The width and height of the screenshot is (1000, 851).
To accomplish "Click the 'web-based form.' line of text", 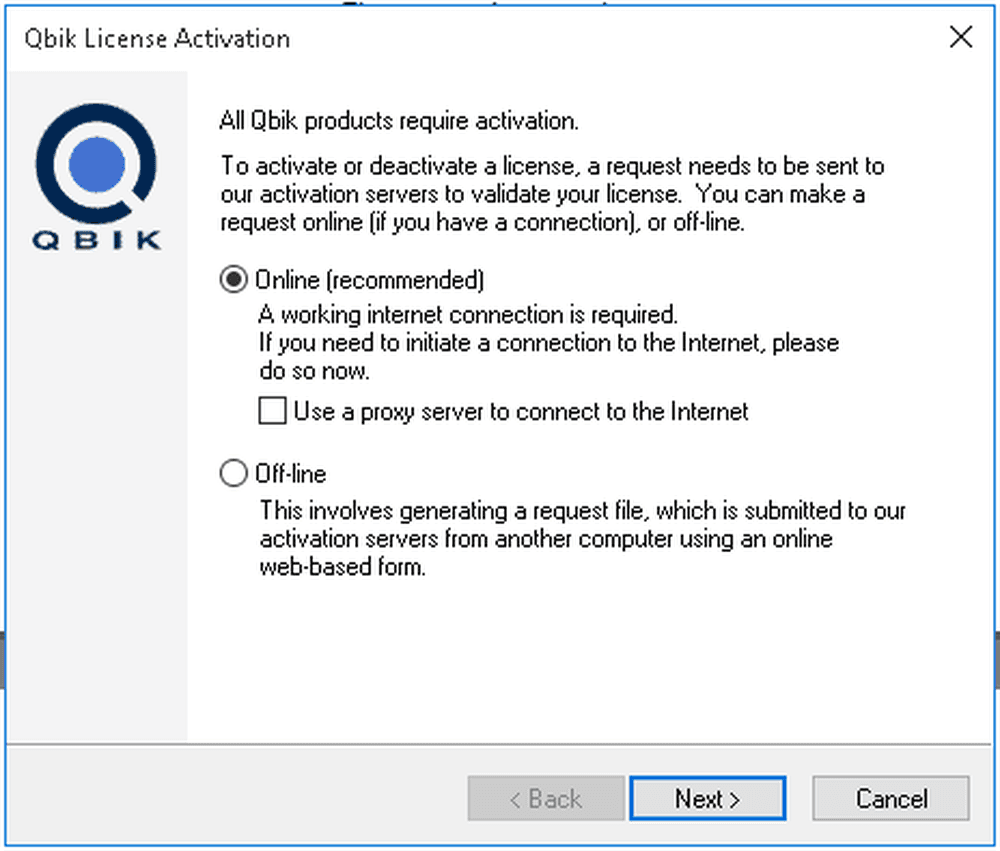I will tap(342, 566).
